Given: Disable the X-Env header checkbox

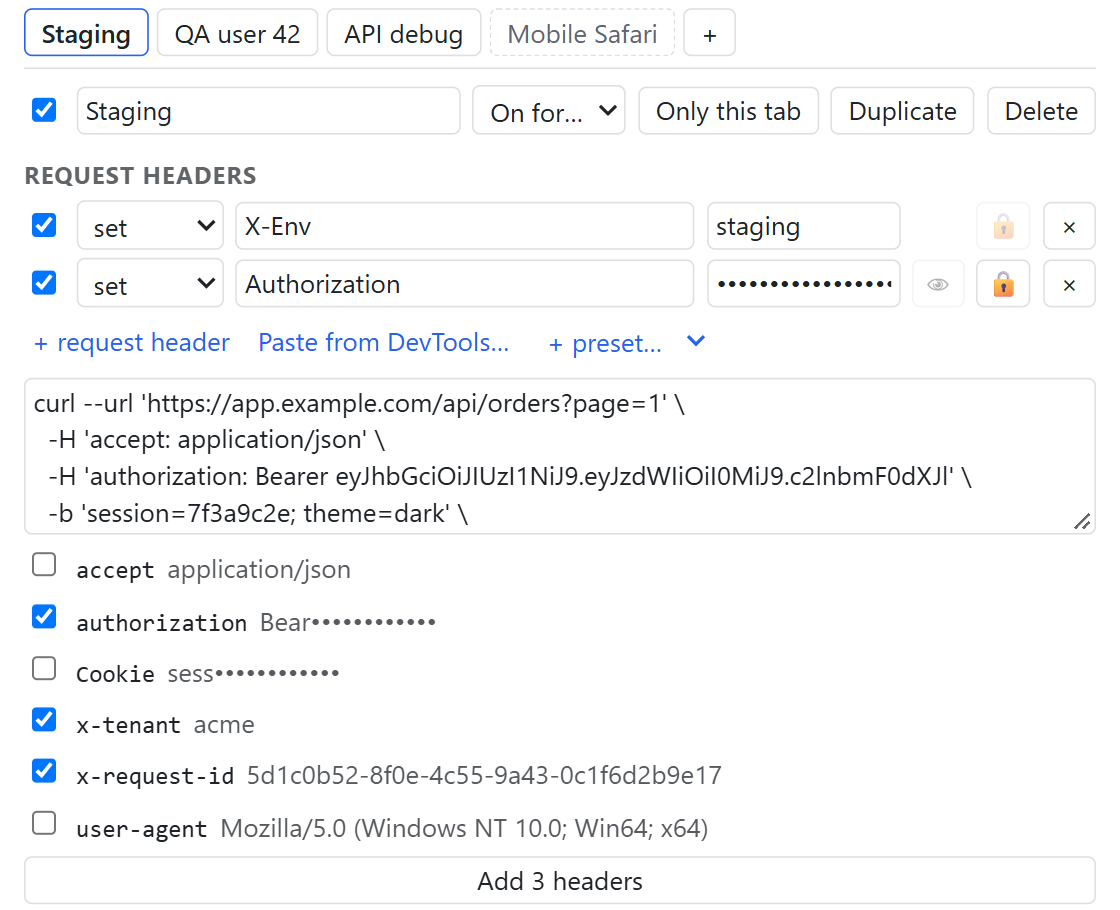Looking at the screenshot, I should pos(44,225).
